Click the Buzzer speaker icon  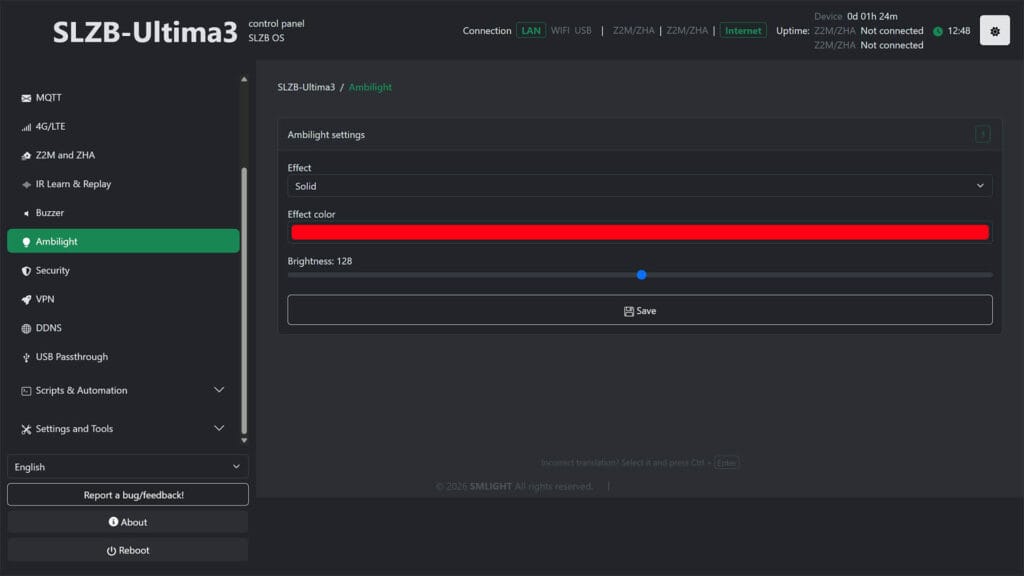(x=26, y=213)
